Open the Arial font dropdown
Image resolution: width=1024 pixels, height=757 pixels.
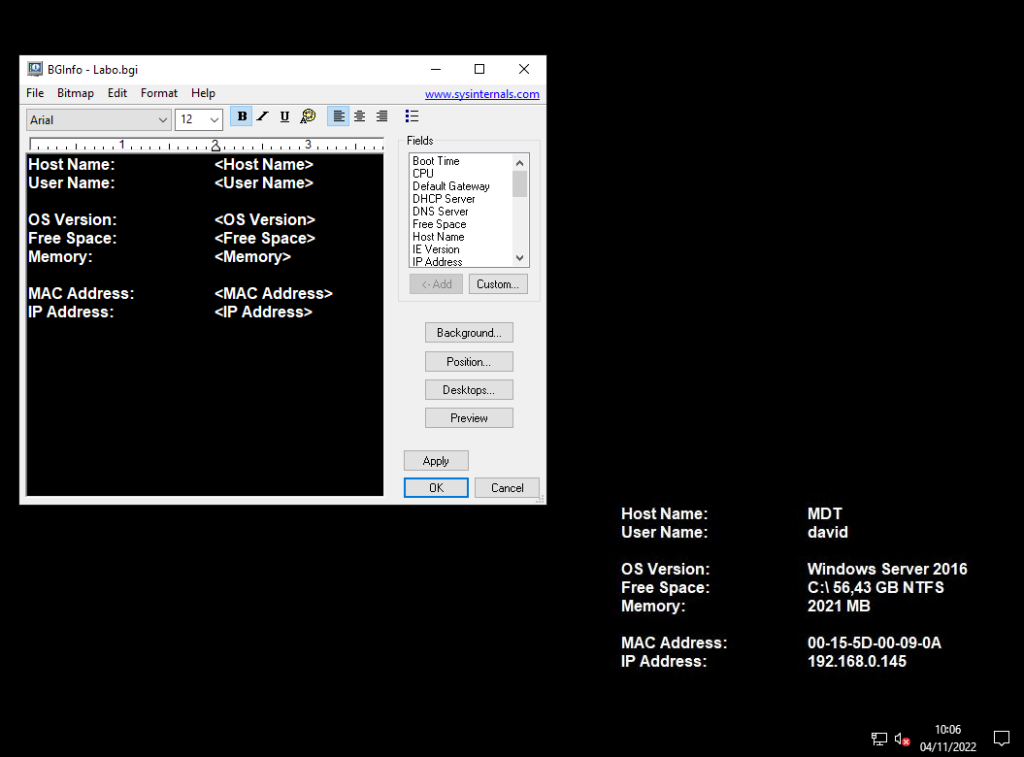99,120
